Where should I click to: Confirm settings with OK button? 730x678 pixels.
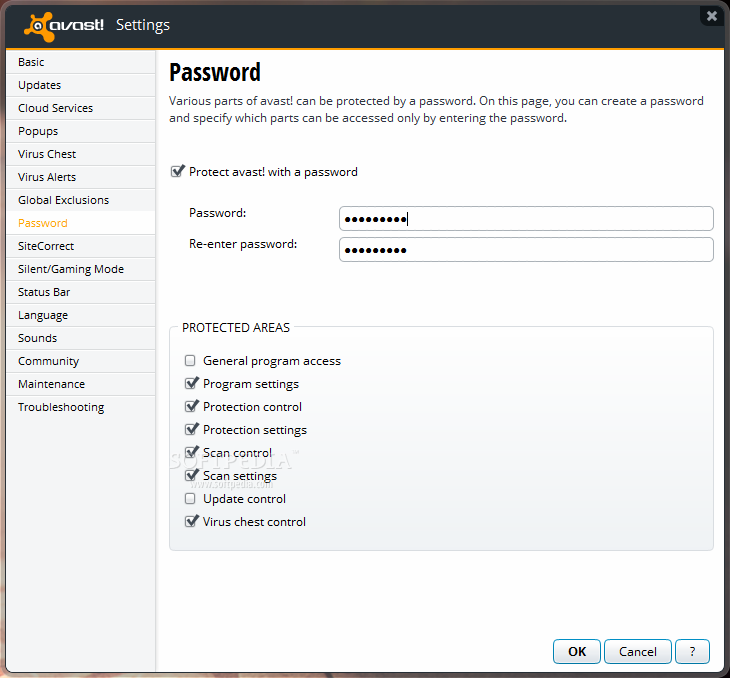tap(577, 651)
